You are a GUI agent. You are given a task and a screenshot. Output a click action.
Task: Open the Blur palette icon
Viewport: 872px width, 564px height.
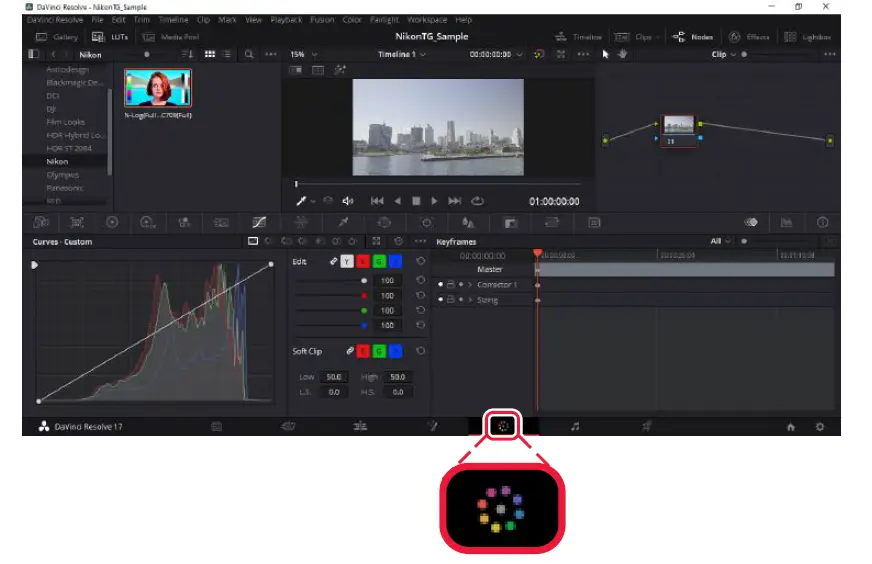(468, 222)
